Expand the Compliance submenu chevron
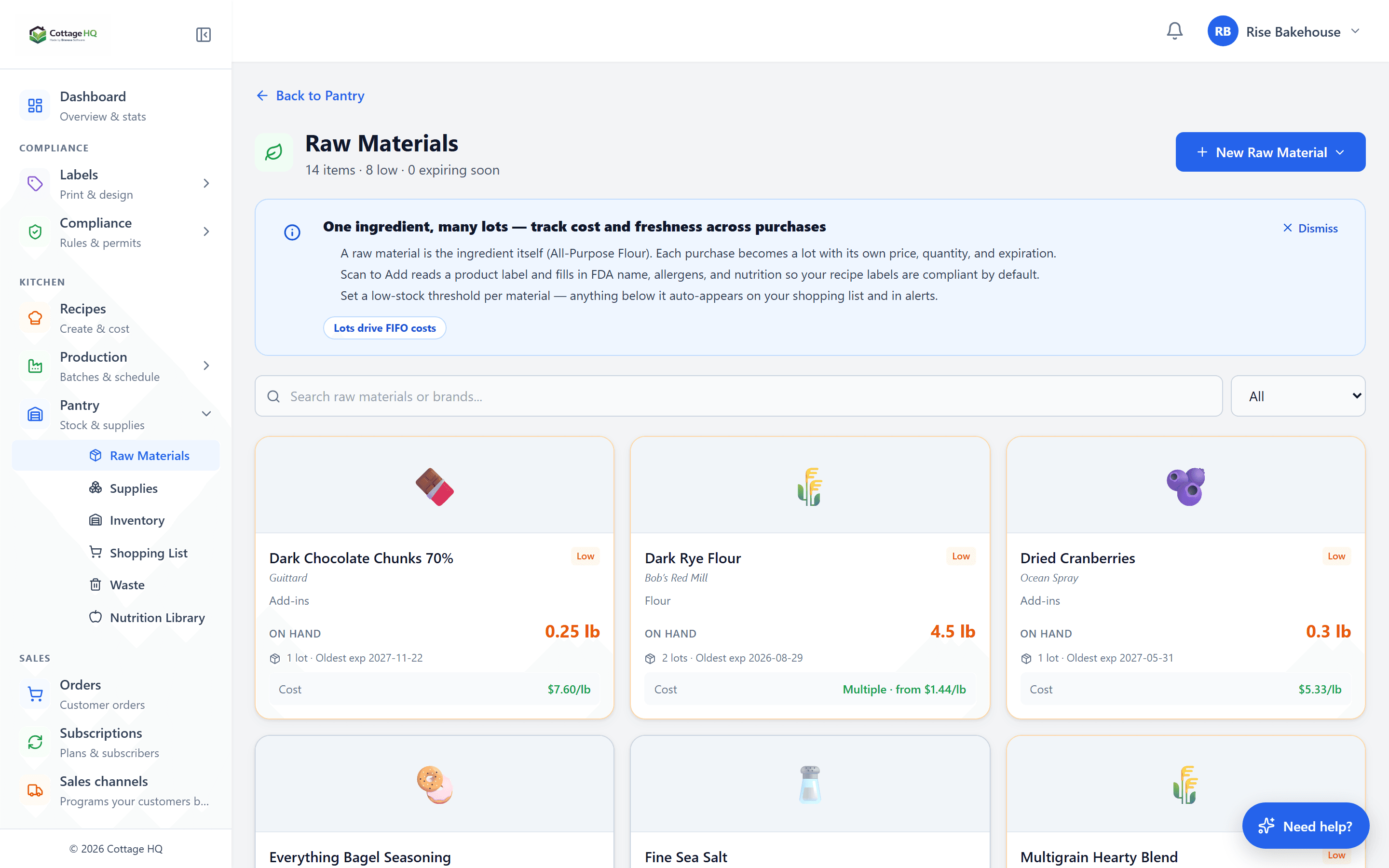Viewport: 1389px width, 868px height. tap(206, 232)
